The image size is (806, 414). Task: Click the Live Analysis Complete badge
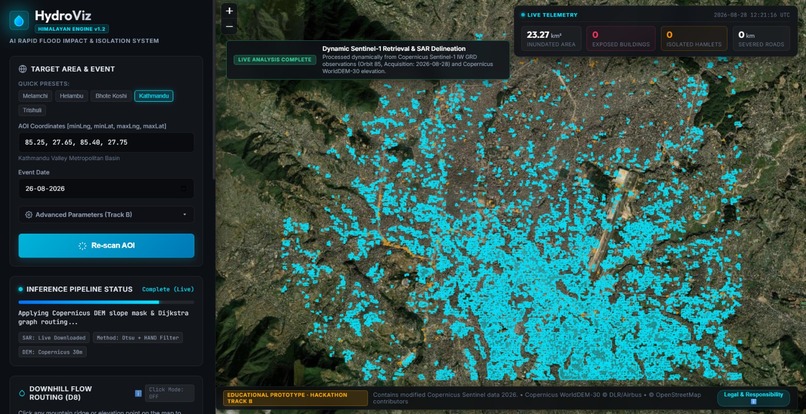coord(274,60)
